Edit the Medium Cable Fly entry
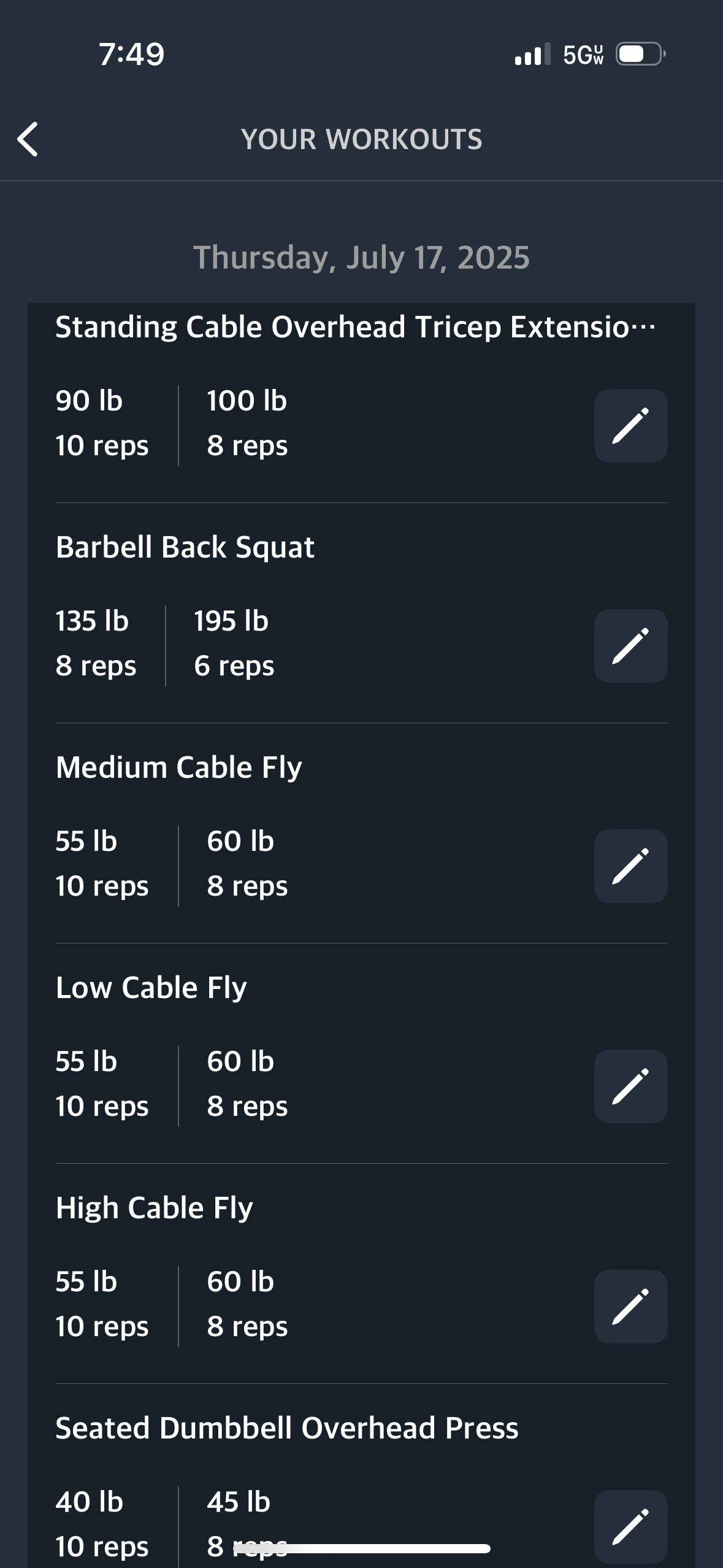 coord(630,866)
